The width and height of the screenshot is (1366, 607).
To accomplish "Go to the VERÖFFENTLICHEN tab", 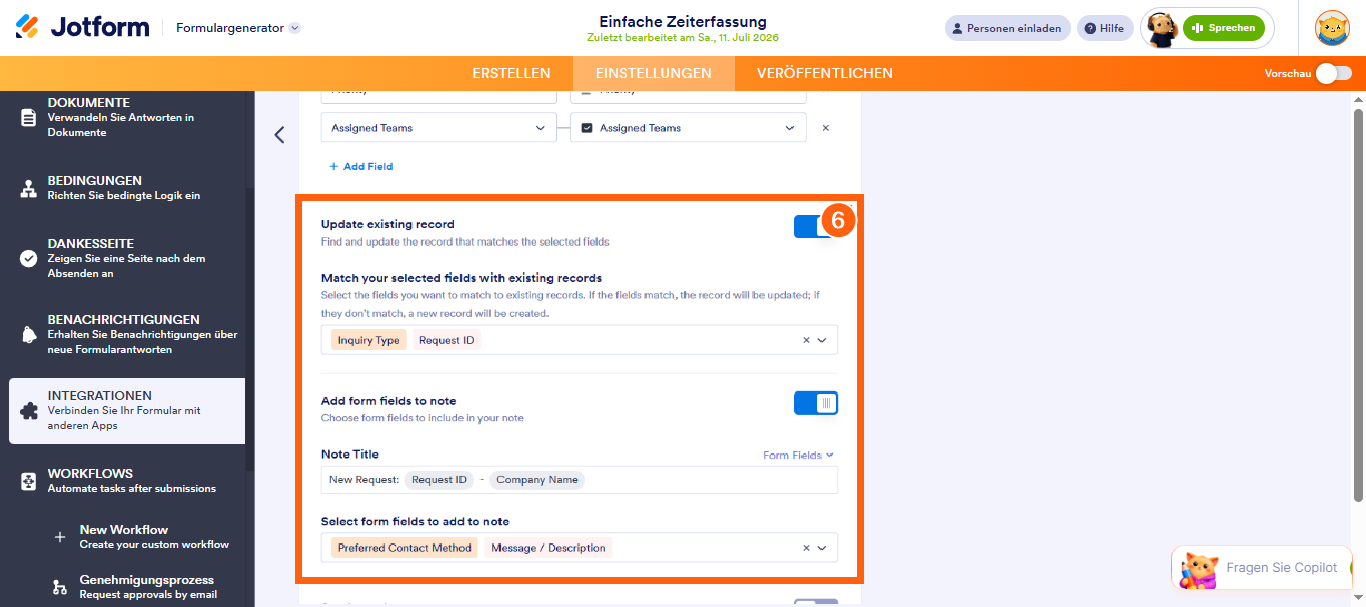I will (x=825, y=73).
